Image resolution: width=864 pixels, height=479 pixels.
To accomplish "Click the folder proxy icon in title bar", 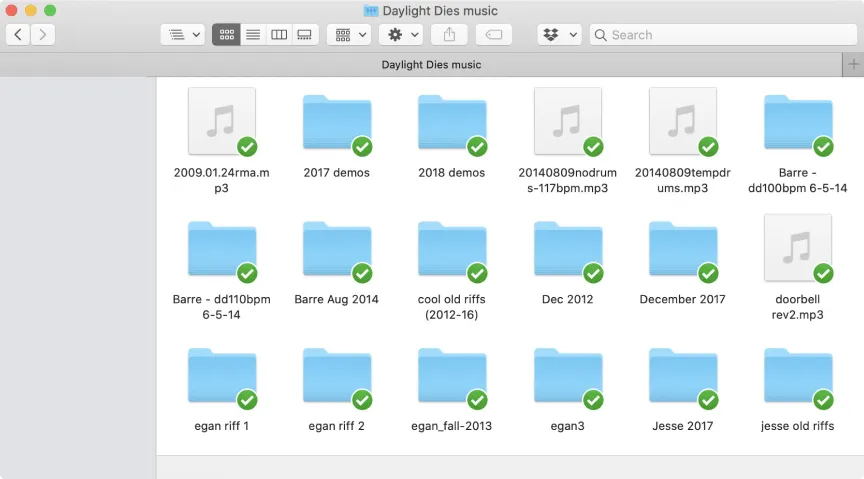I will [371, 10].
